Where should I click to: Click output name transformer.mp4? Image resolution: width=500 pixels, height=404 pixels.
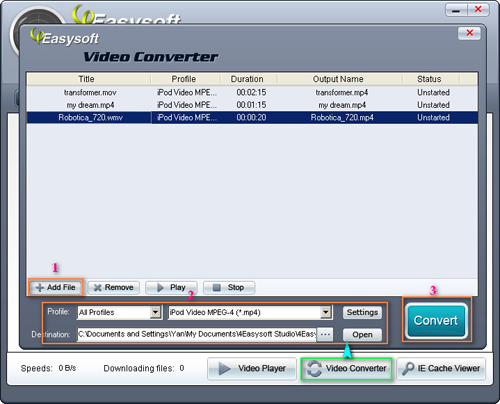coord(342,92)
